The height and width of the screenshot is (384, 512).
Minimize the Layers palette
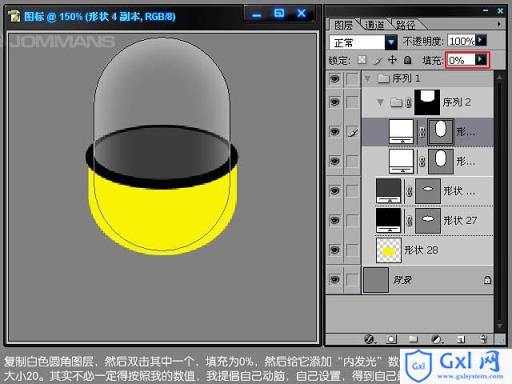(486, 11)
